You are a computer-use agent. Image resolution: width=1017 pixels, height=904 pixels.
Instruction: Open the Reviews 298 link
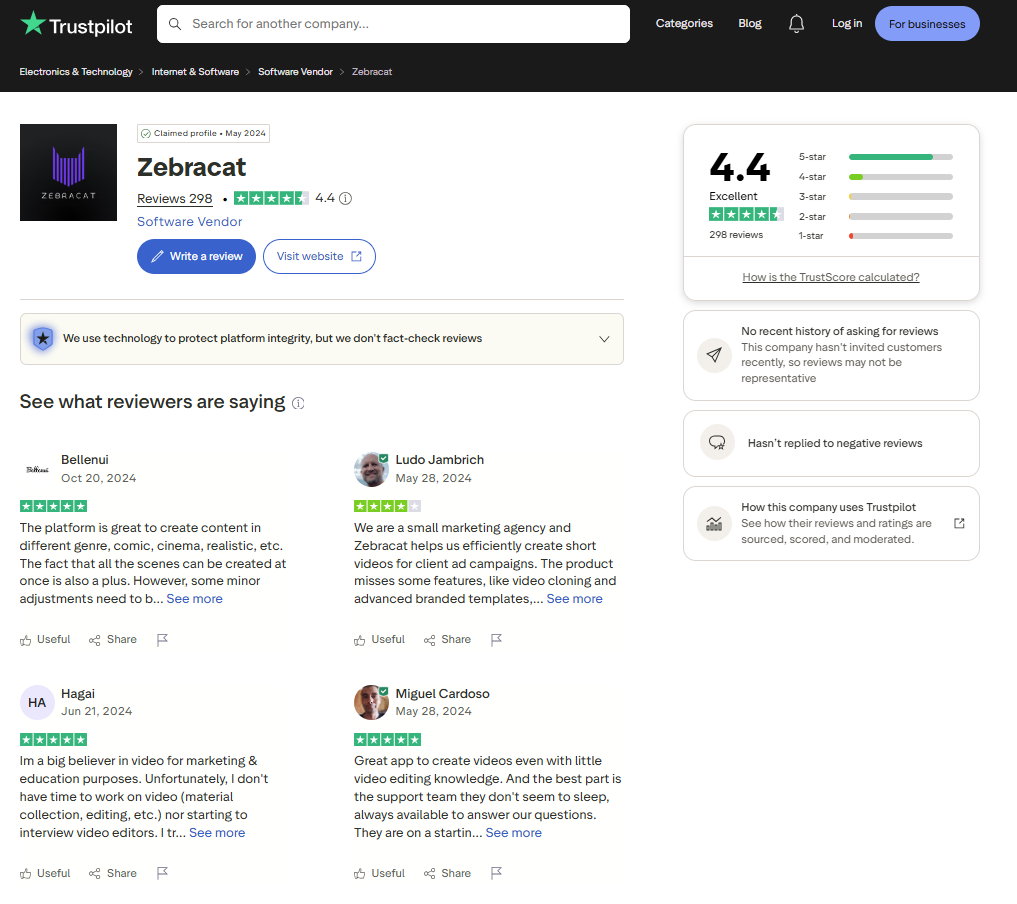pyautogui.click(x=174, y=198)
